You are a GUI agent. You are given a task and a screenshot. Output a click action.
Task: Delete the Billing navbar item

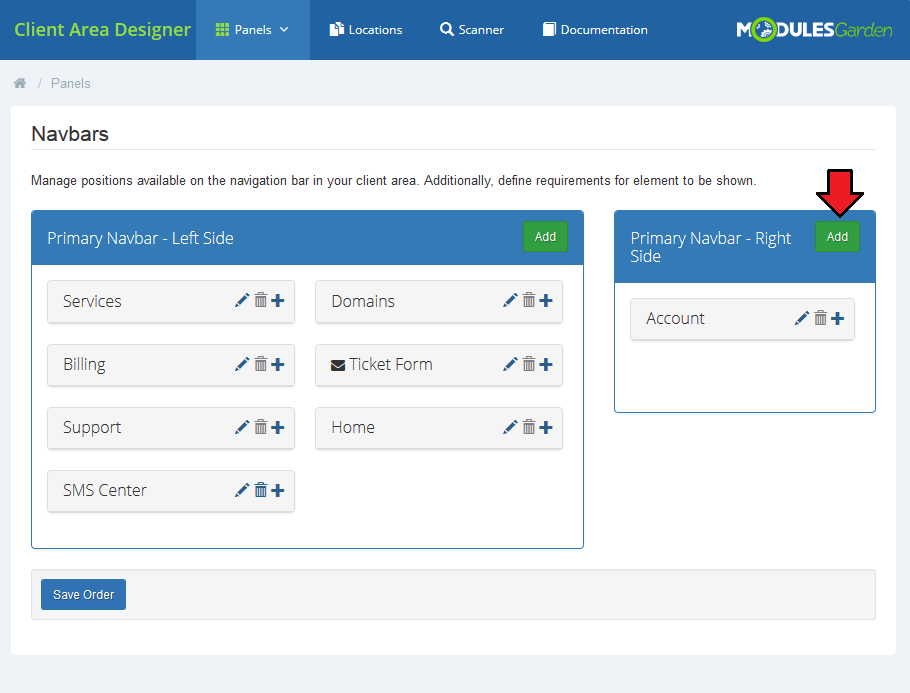click(261, 364)
